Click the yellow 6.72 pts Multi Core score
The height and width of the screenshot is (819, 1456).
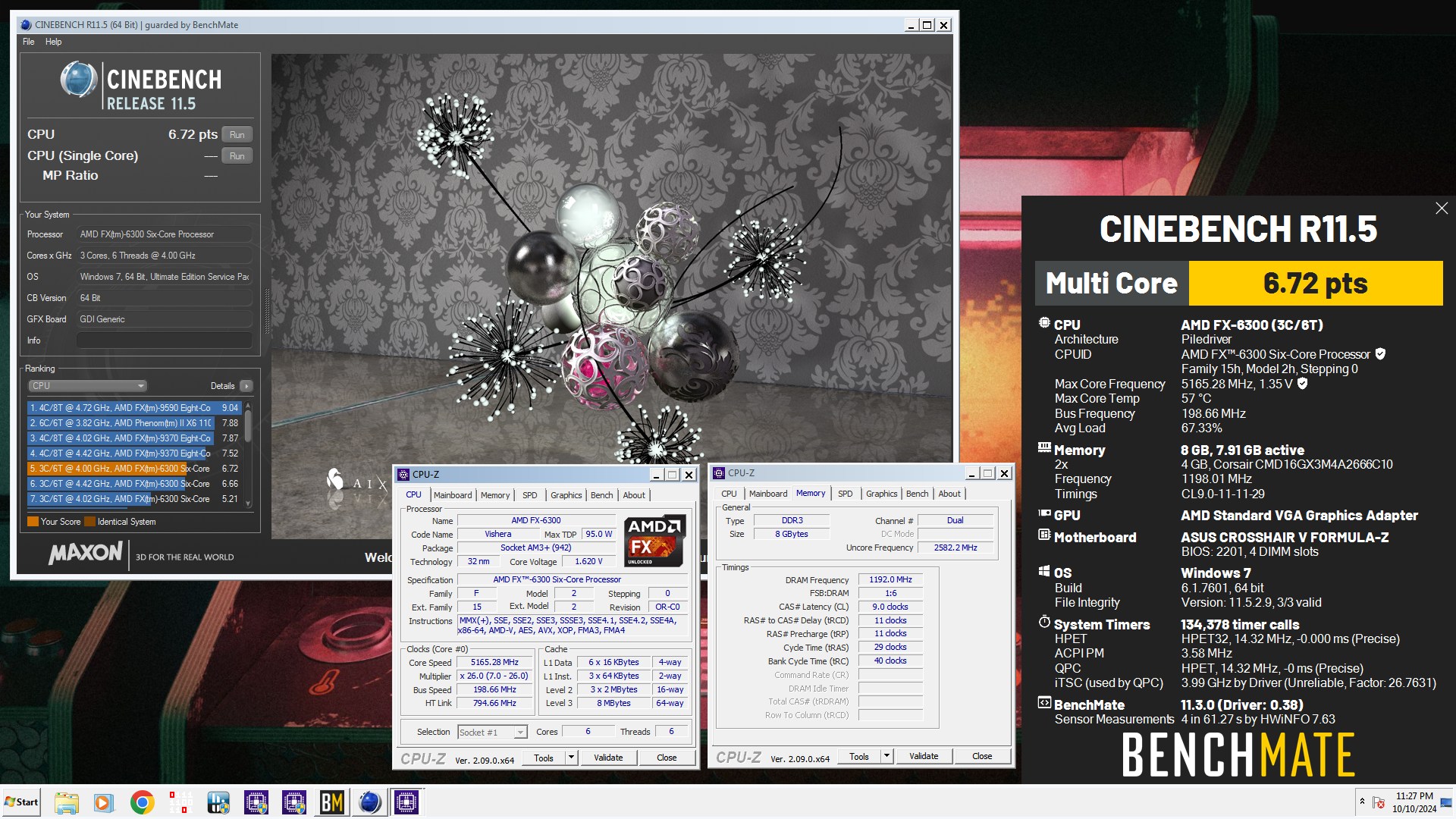[x=1315, y=283]
